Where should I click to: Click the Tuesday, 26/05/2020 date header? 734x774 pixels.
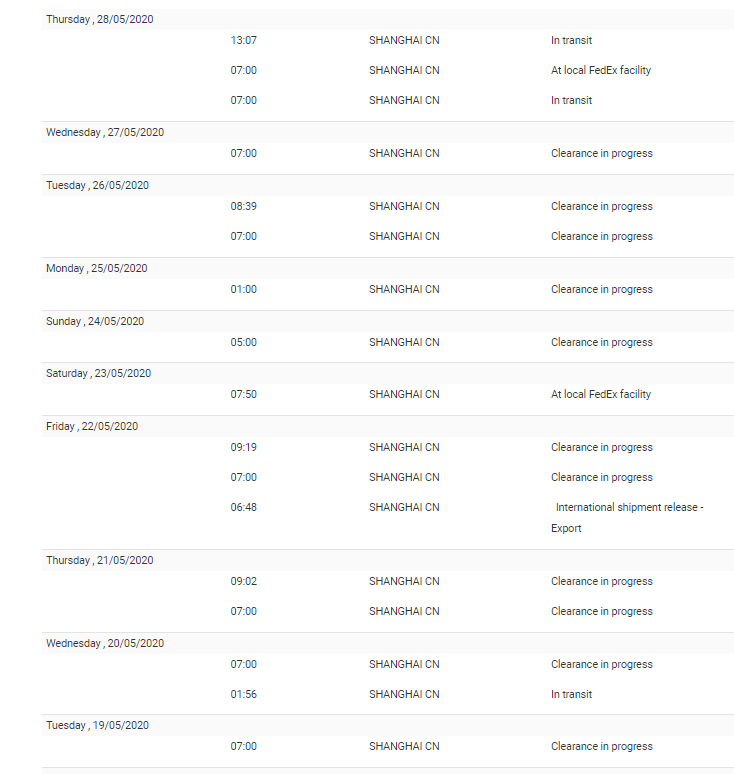coord(97,186)
